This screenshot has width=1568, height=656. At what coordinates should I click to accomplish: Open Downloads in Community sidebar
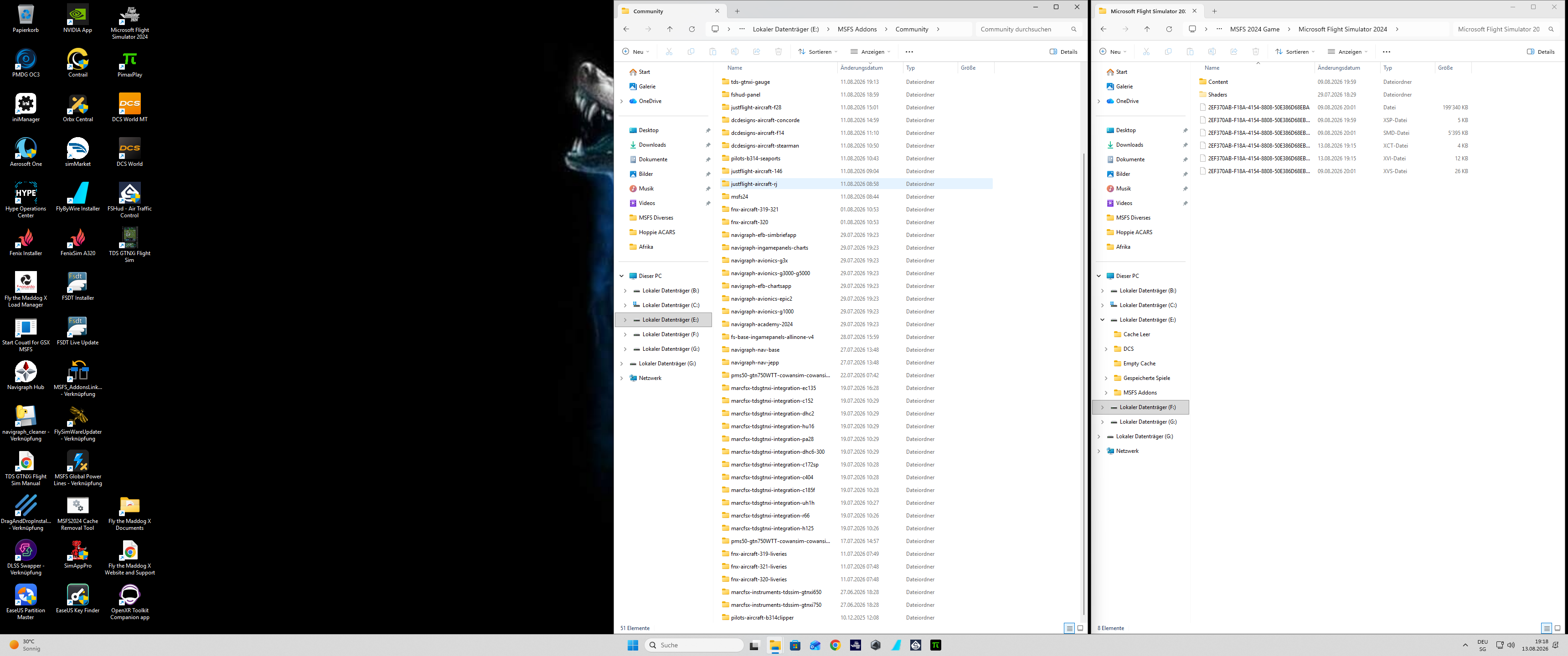(652, 145)
